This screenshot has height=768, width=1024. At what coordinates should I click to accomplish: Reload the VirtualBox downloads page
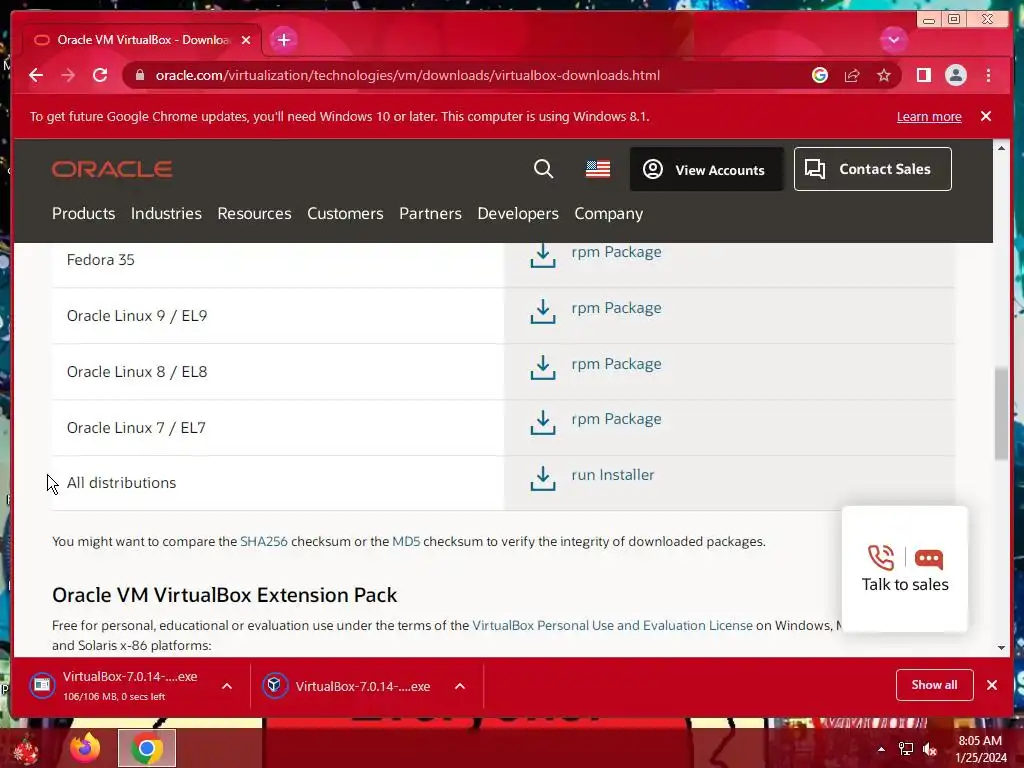point(100,75)
